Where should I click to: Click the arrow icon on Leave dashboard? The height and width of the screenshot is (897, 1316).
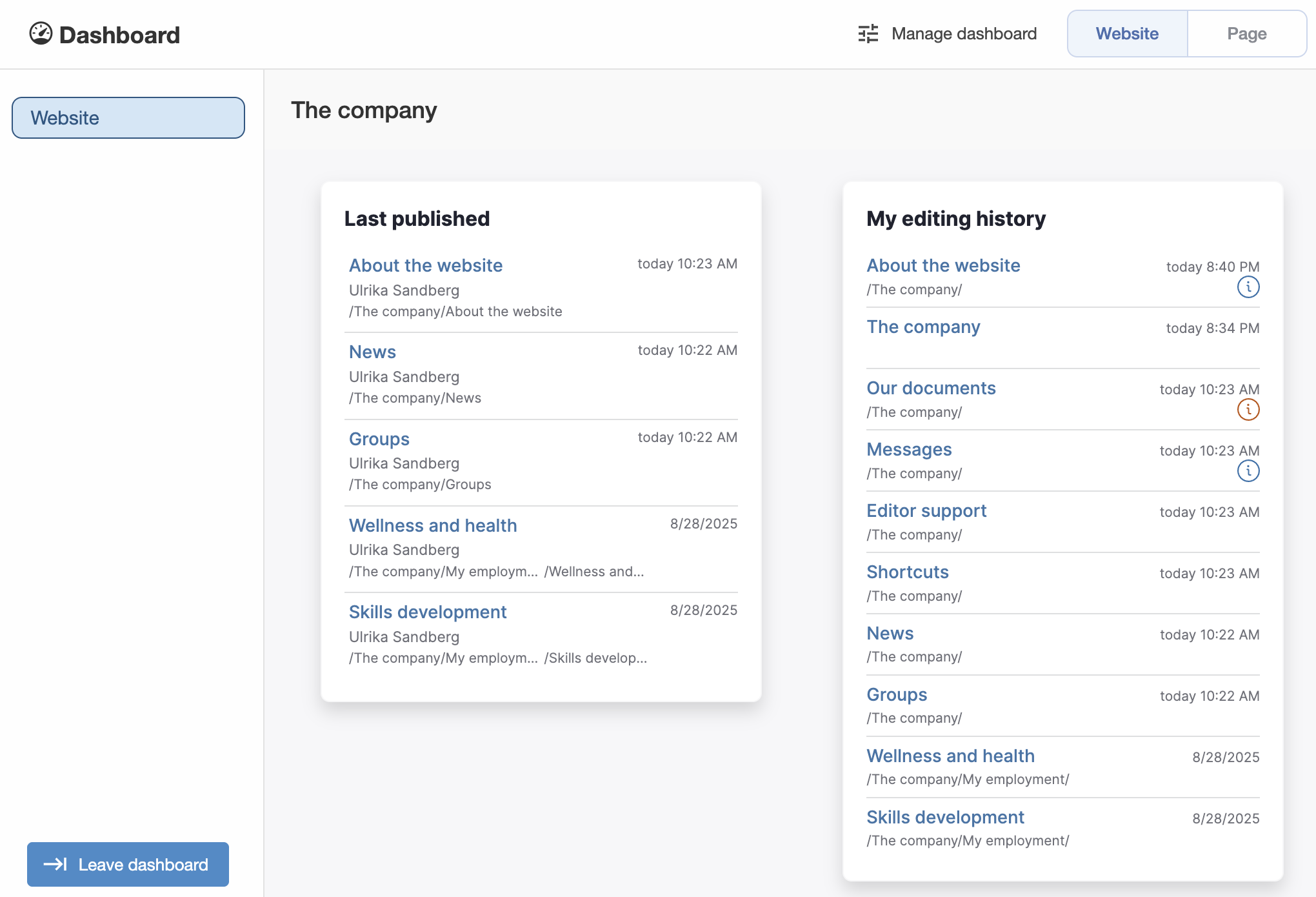coord(55,864)
